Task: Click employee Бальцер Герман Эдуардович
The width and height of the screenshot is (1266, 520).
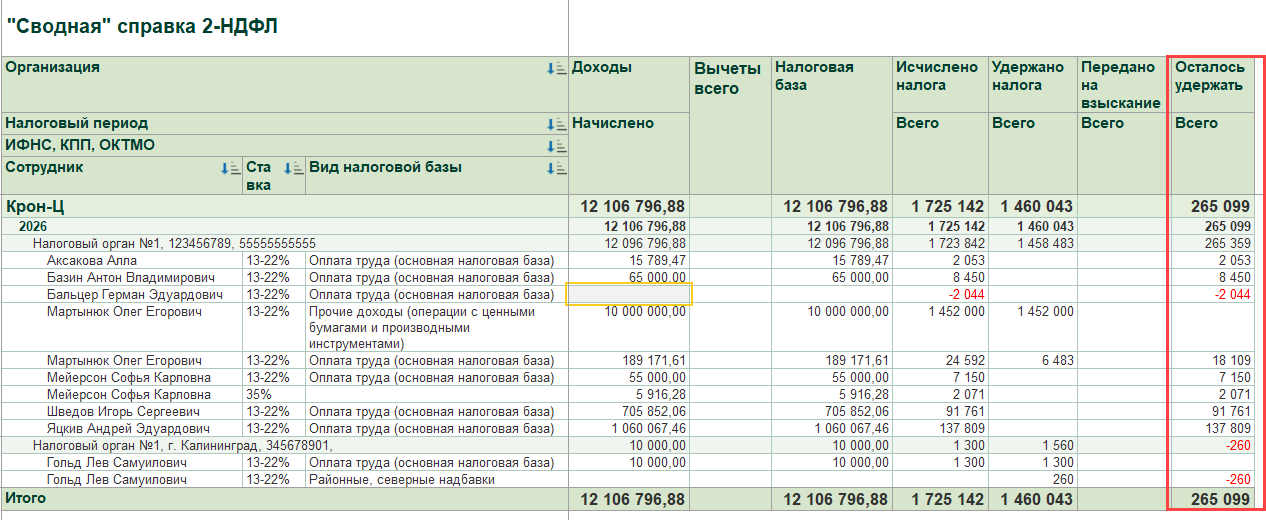Action: pyautogui.click(x=134, y=294)
